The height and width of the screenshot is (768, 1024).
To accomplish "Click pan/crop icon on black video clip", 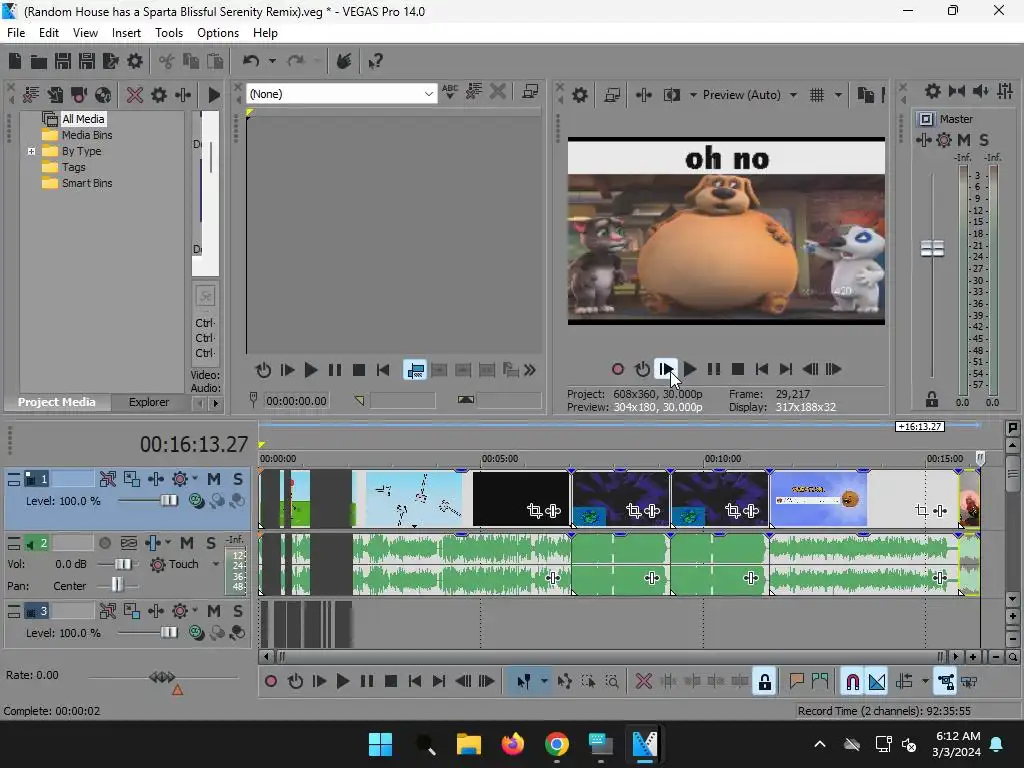I will pos(534,511).
